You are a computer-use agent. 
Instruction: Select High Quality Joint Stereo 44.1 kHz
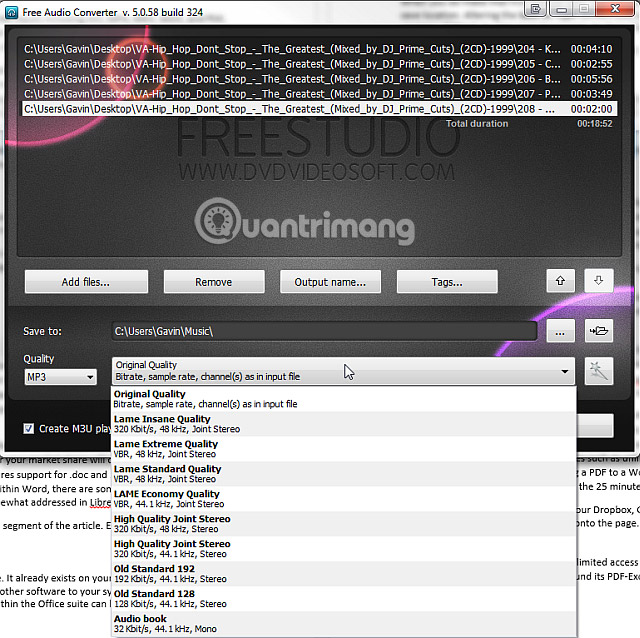pos(344,549)
